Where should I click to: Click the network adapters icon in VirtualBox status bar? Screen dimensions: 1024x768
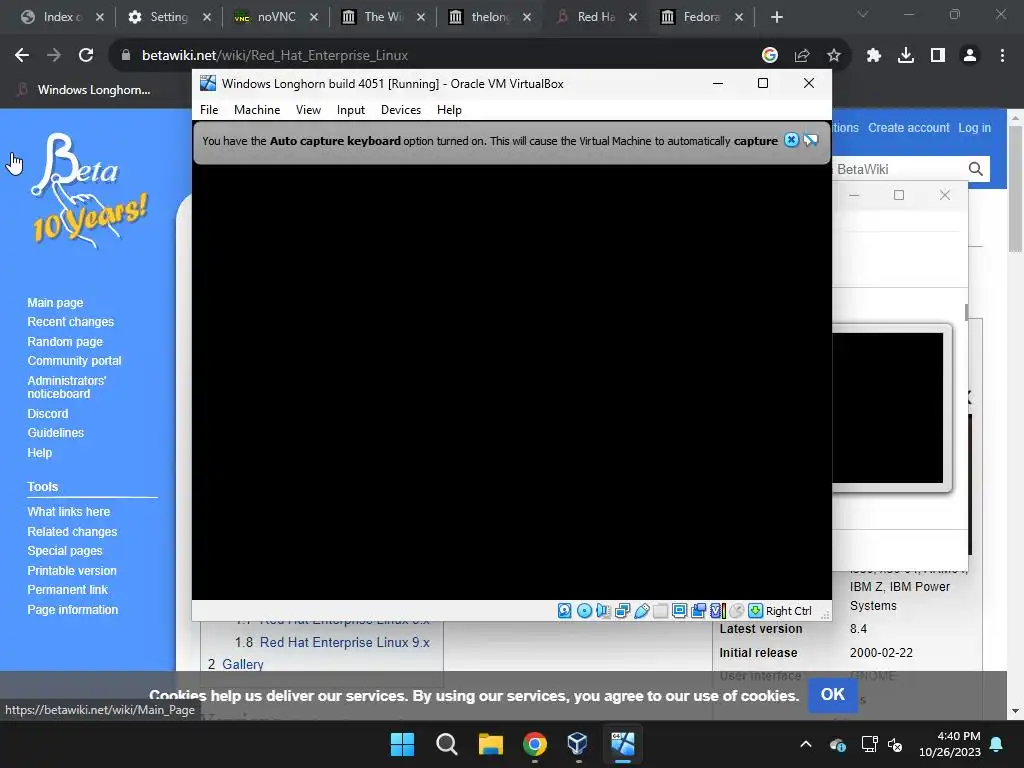[622, 611]
